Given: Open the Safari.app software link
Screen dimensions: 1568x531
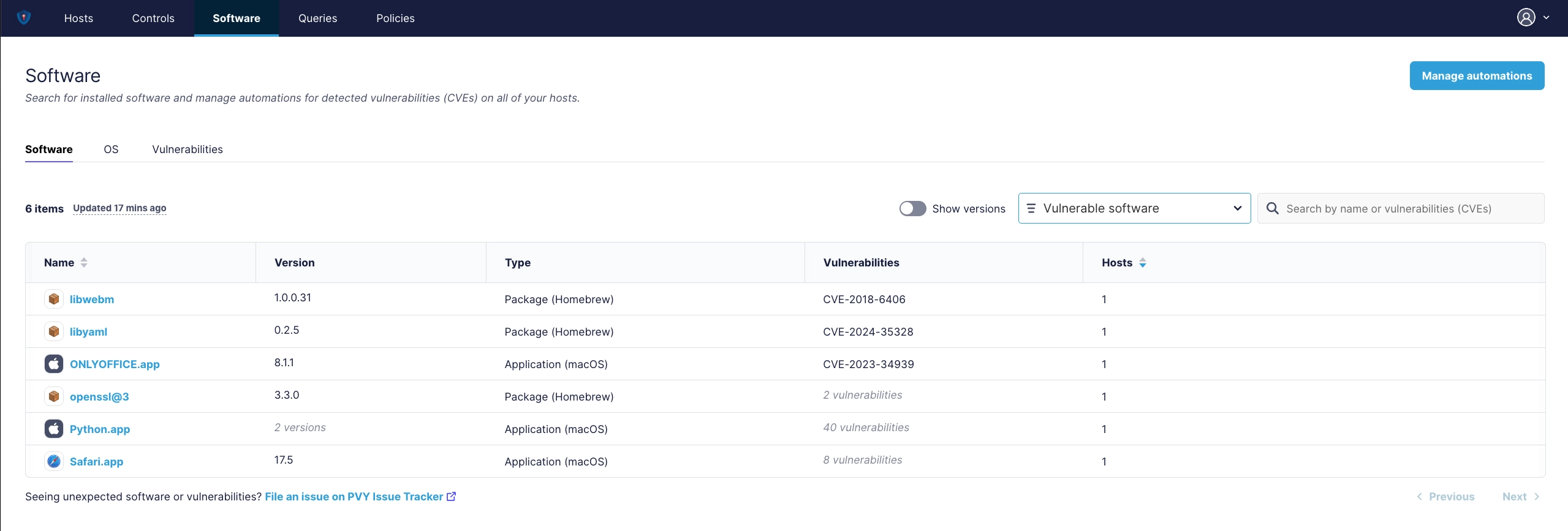Looking at the screenshot, I should [96, 461].
